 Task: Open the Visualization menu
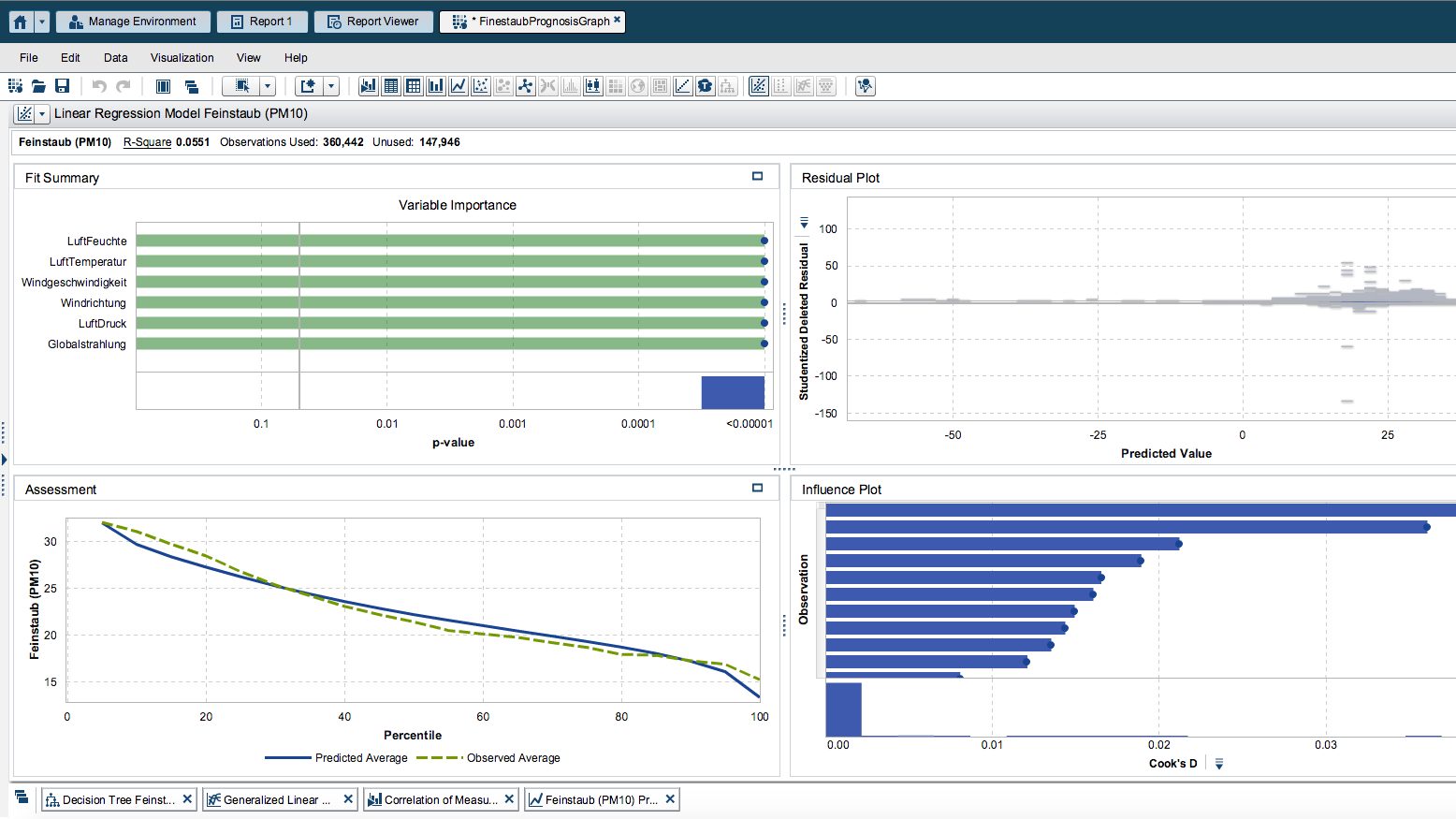click(182, 58)
